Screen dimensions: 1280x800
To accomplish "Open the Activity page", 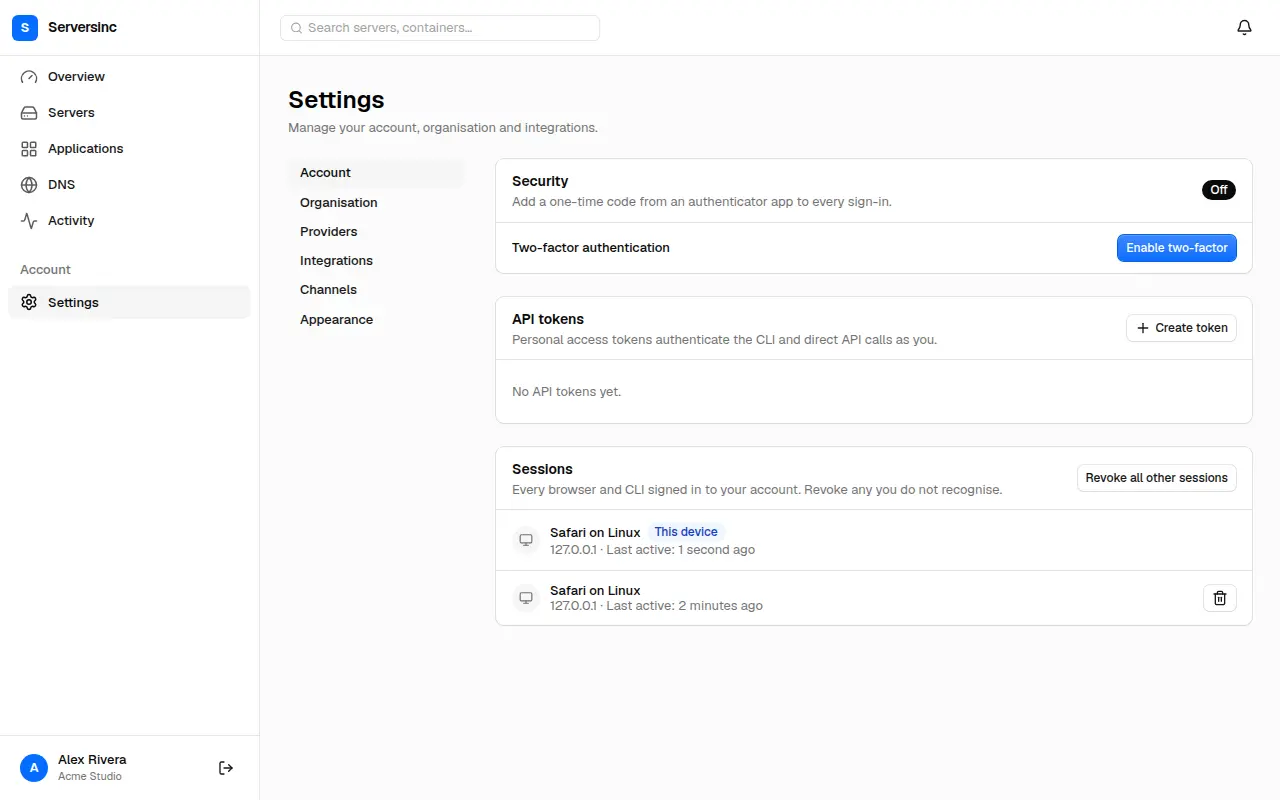I will 129,221.
